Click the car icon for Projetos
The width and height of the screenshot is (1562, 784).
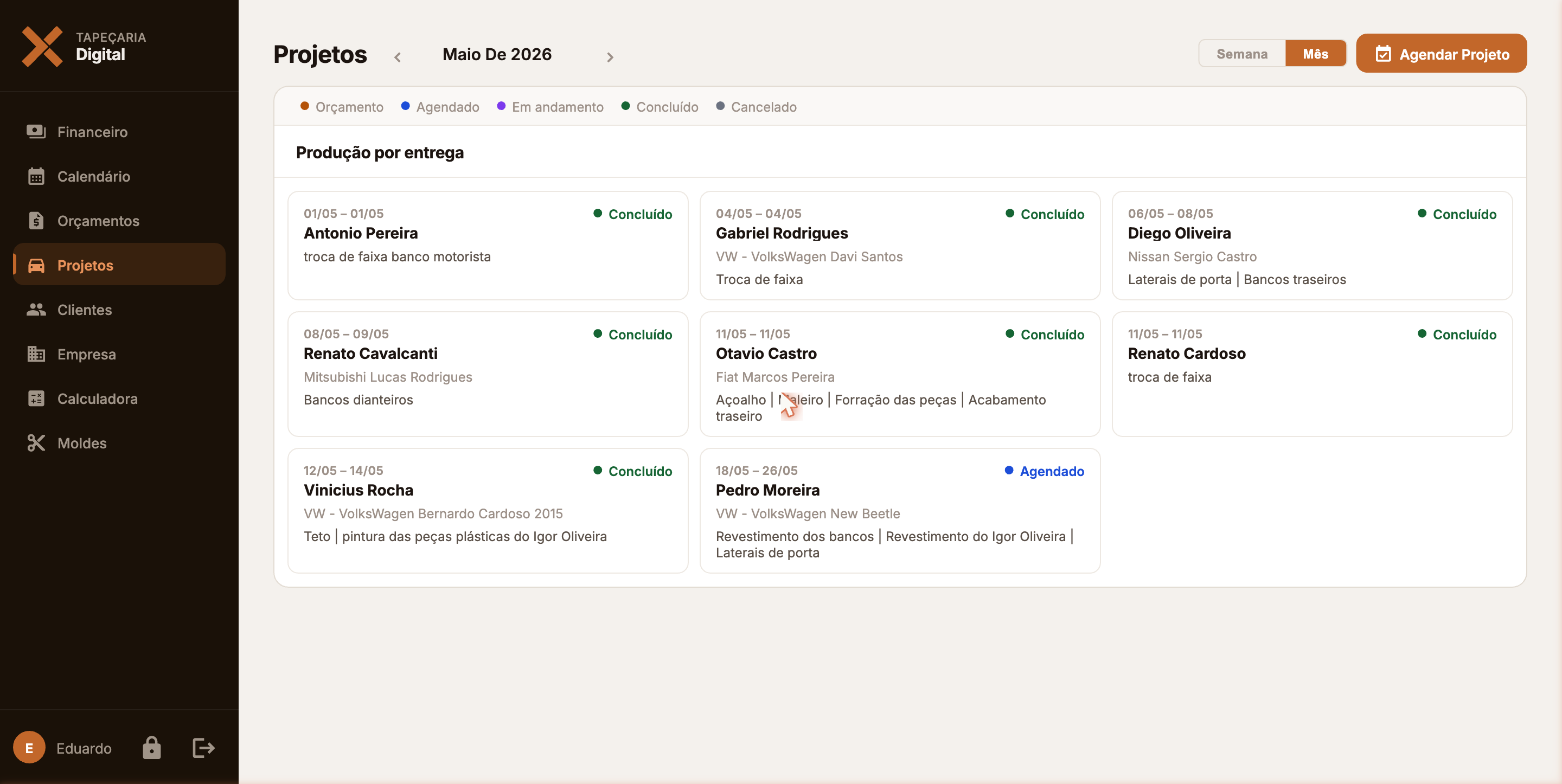(x=36, y=265)
